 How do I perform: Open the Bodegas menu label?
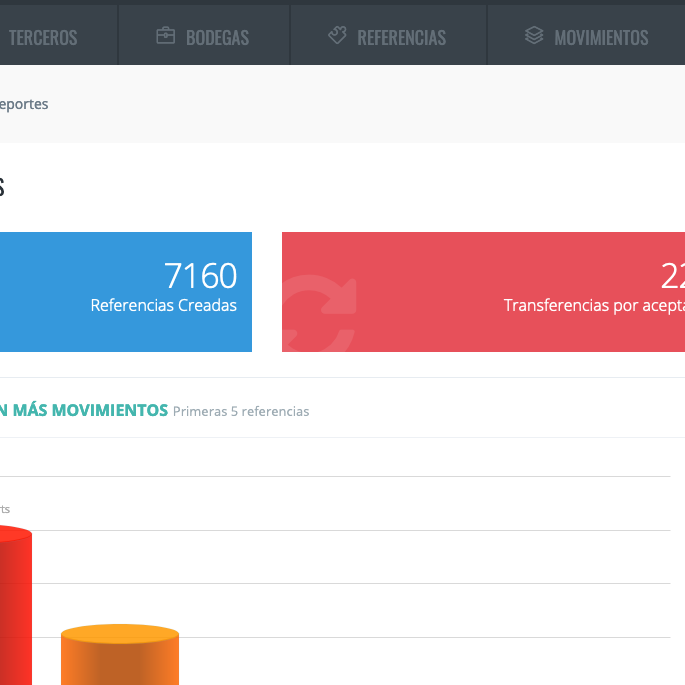(x=217, y=38)
